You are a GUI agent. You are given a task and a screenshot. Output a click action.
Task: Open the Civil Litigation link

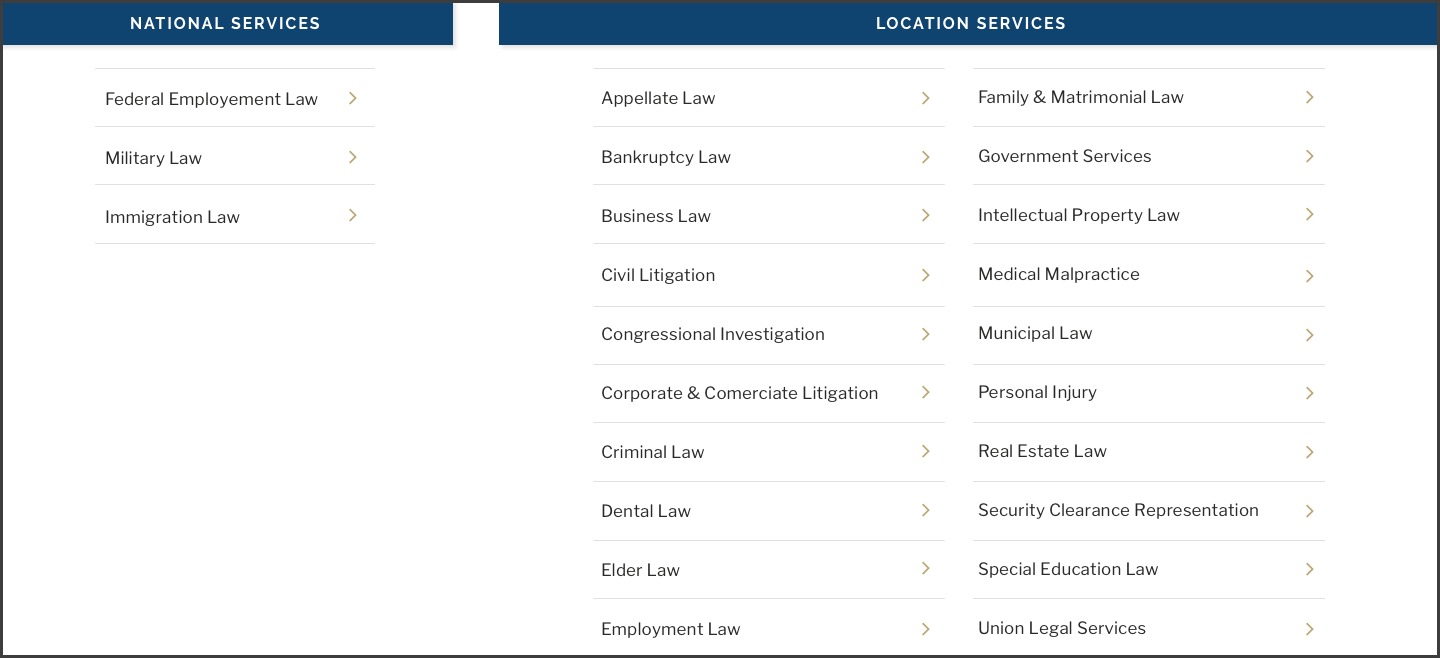(x=658, y=275)
